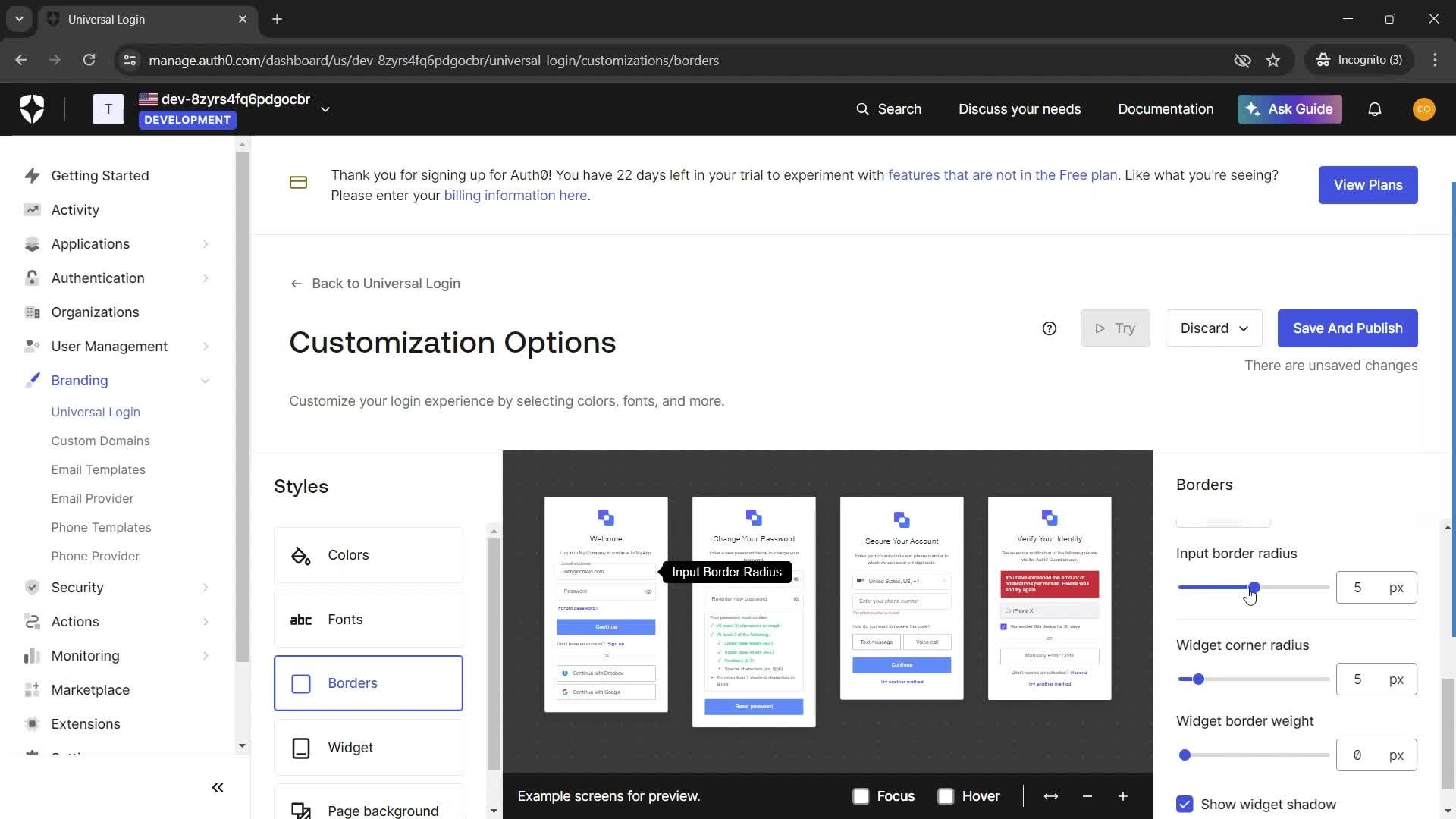Select the Borders style tab
1456x819 pixels.
[x=369, y=683]
